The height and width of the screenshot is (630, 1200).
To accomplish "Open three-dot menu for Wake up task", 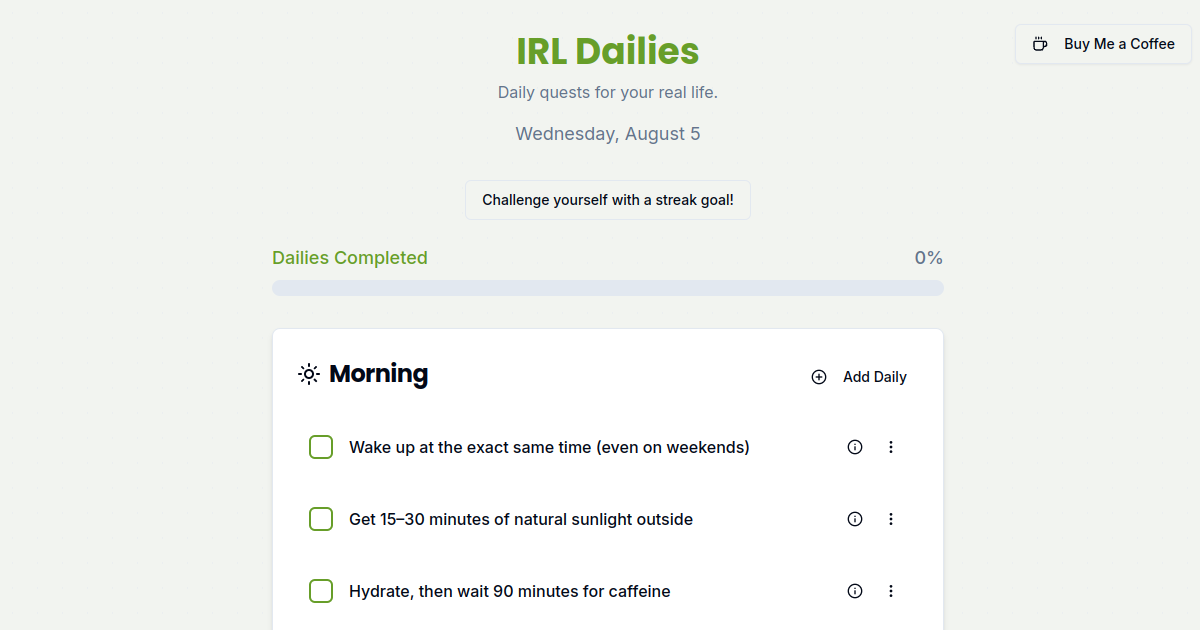I will [x=891, y=447].
